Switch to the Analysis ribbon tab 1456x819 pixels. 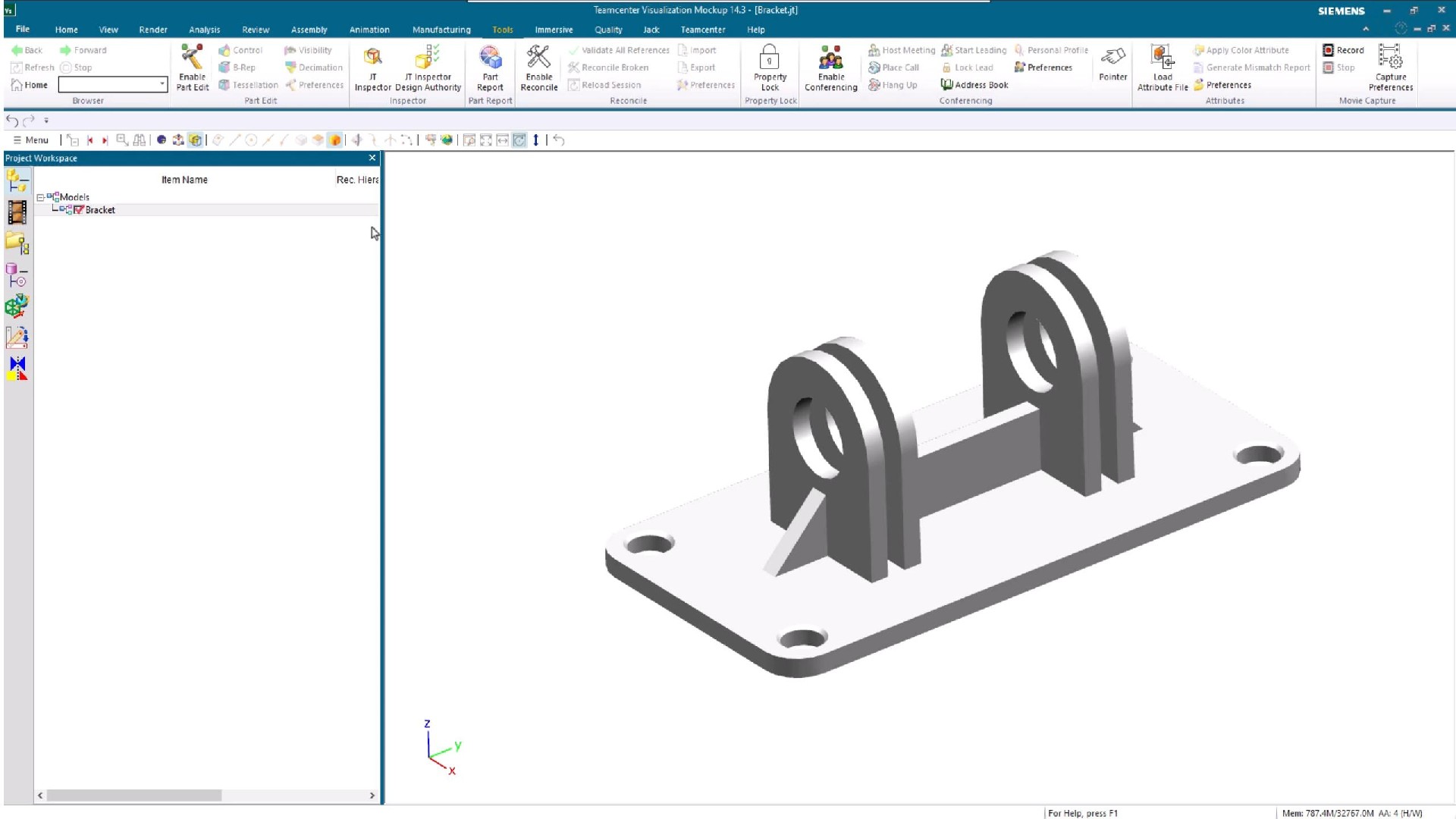204,30
